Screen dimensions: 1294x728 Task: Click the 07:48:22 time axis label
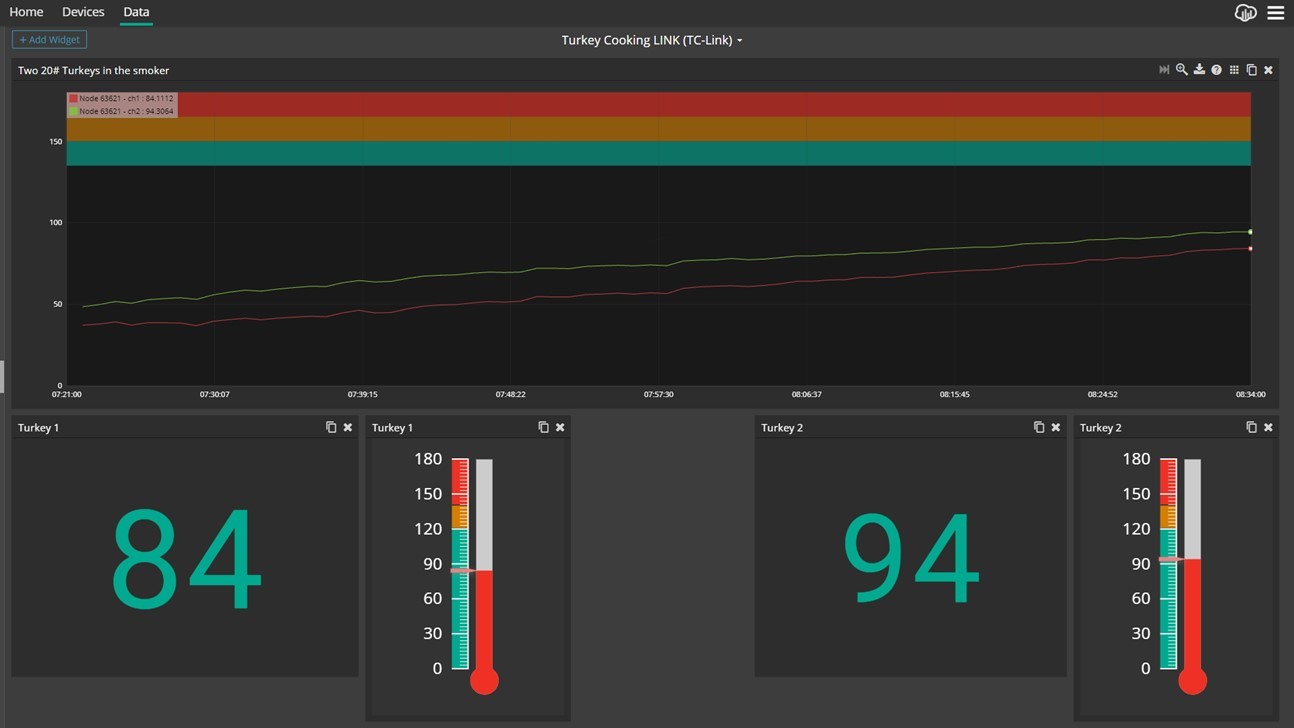click(510, 395)
